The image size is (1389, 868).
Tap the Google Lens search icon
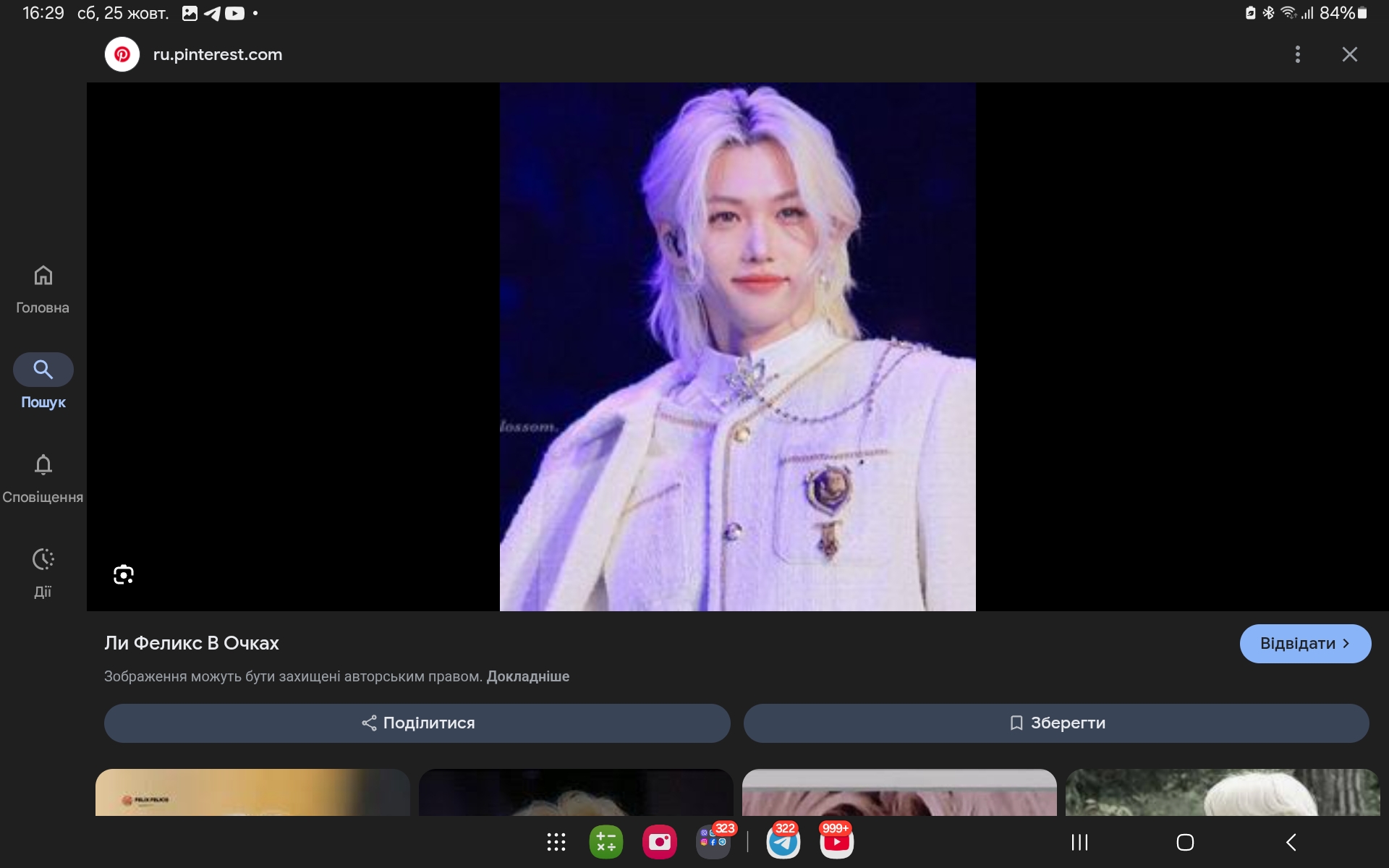[x=124, y=575]
